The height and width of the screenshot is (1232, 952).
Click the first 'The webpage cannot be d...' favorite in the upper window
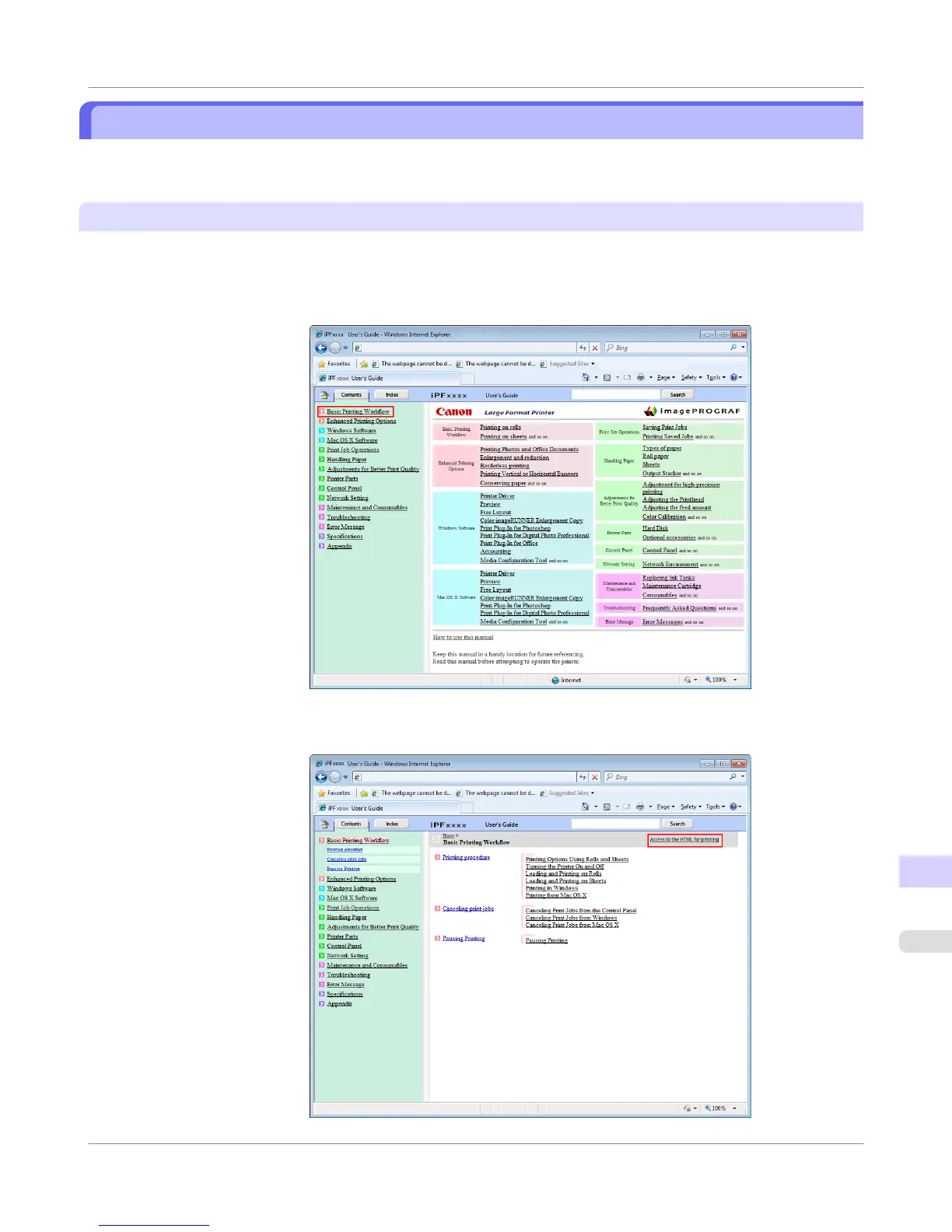411,363
